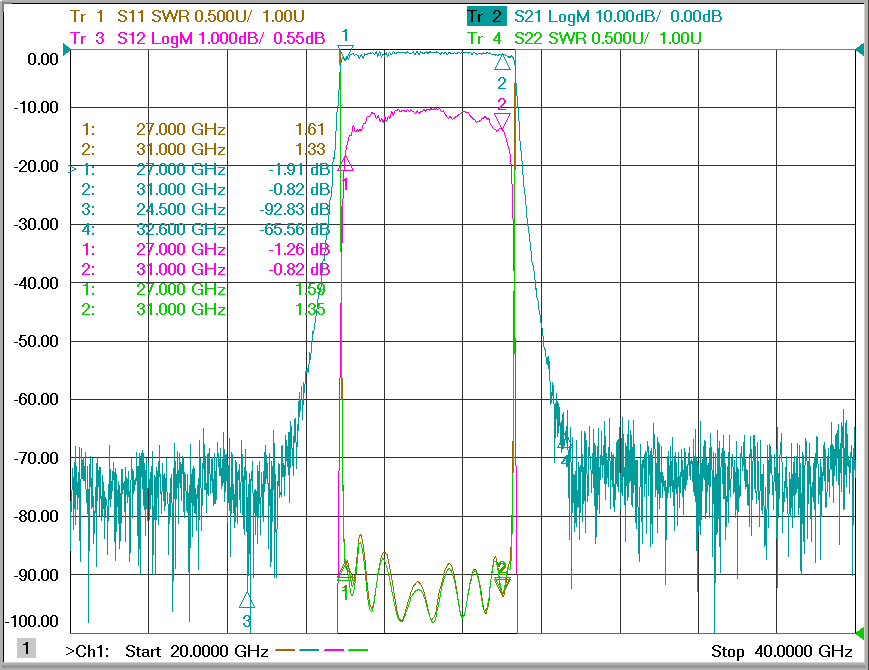The height and width of the screenshot is (670, 869).
Task: Click magenta marker readout -1.26 dB
Action: [x=299, y=249]
